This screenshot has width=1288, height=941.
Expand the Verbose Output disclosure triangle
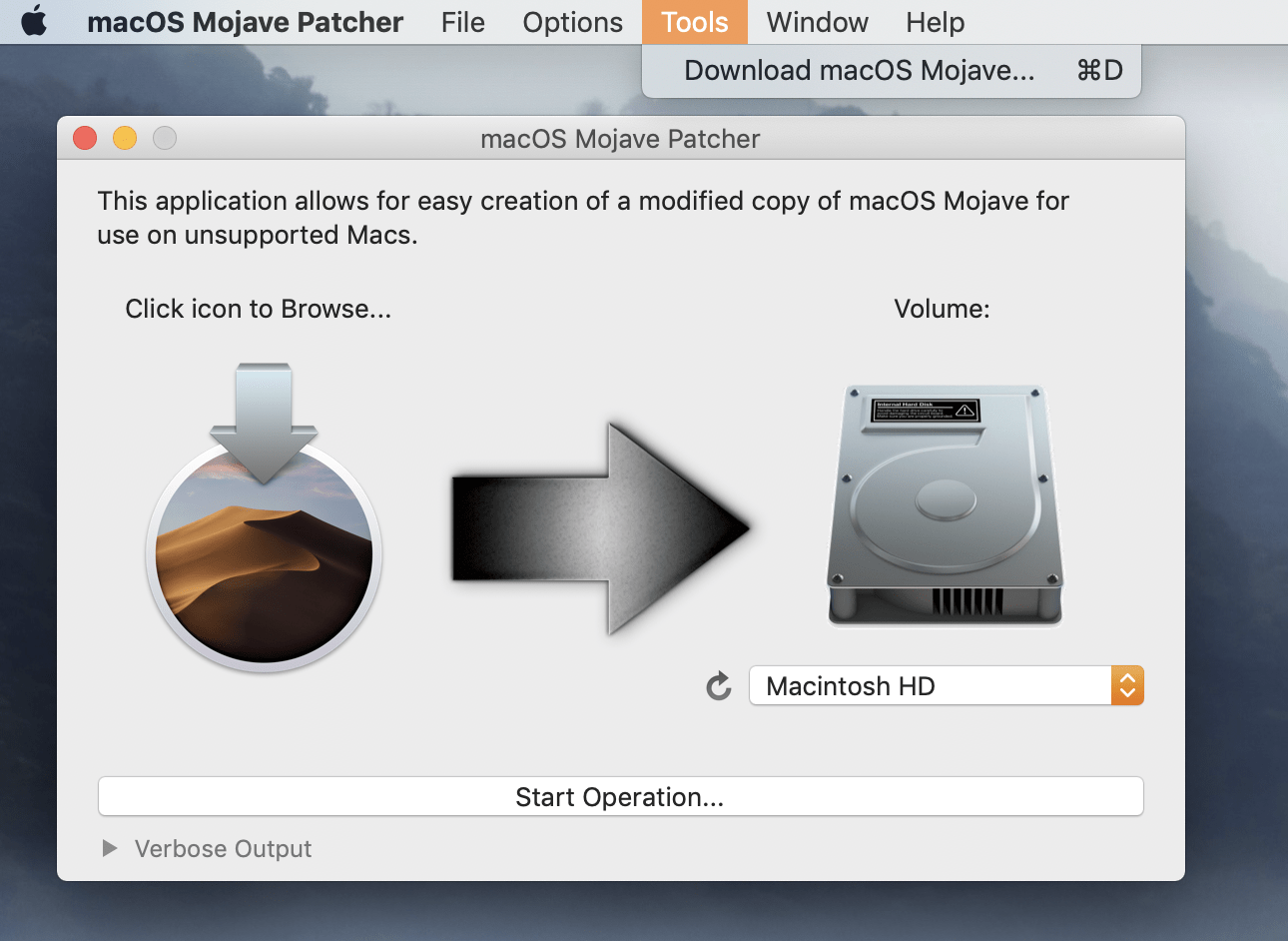tap(110, 848)
